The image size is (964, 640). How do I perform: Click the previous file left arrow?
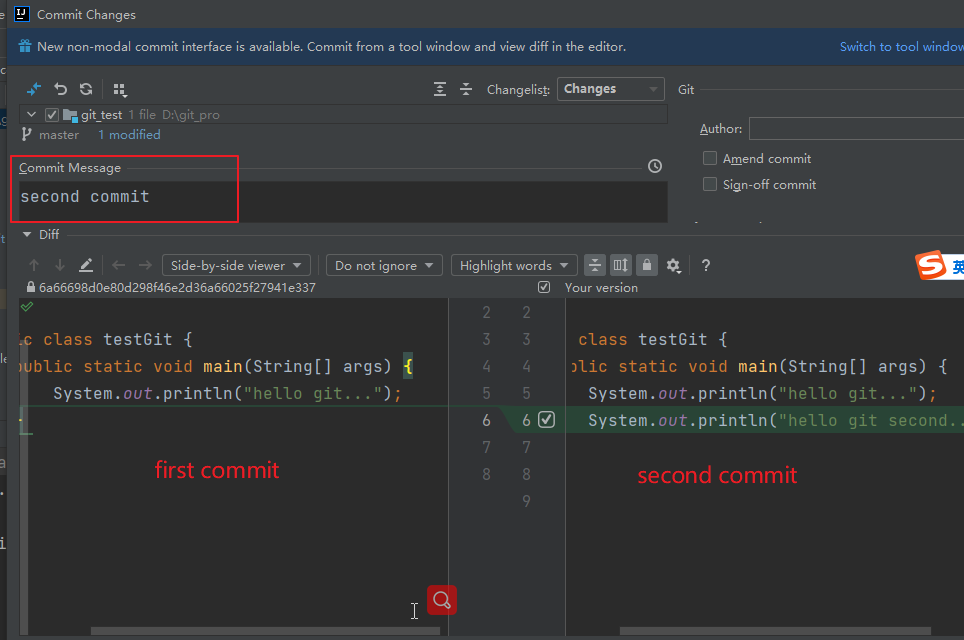pos(119,265)
